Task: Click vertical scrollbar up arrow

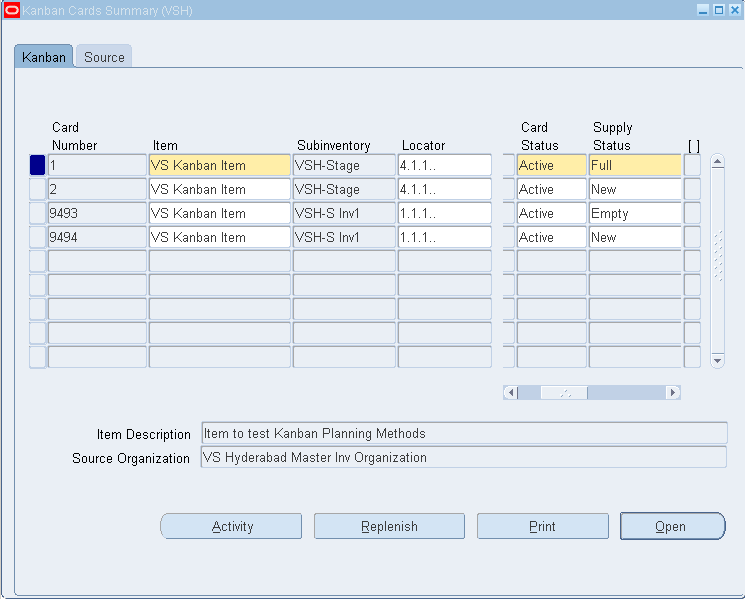Action: [x=717, y=162]
